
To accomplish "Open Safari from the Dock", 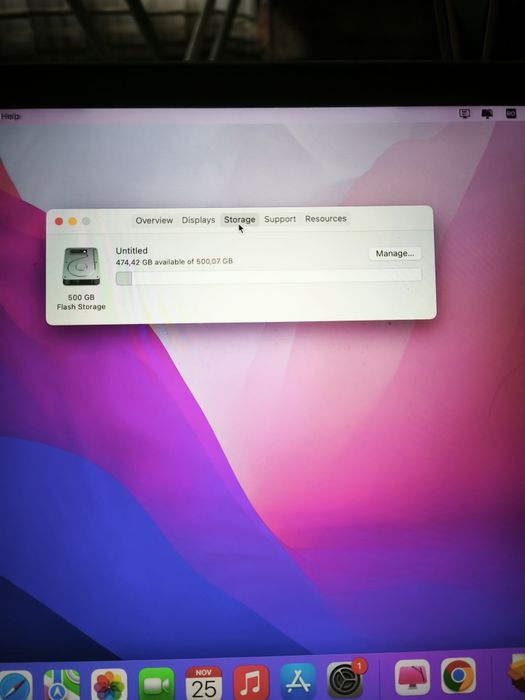I will 15,685.
